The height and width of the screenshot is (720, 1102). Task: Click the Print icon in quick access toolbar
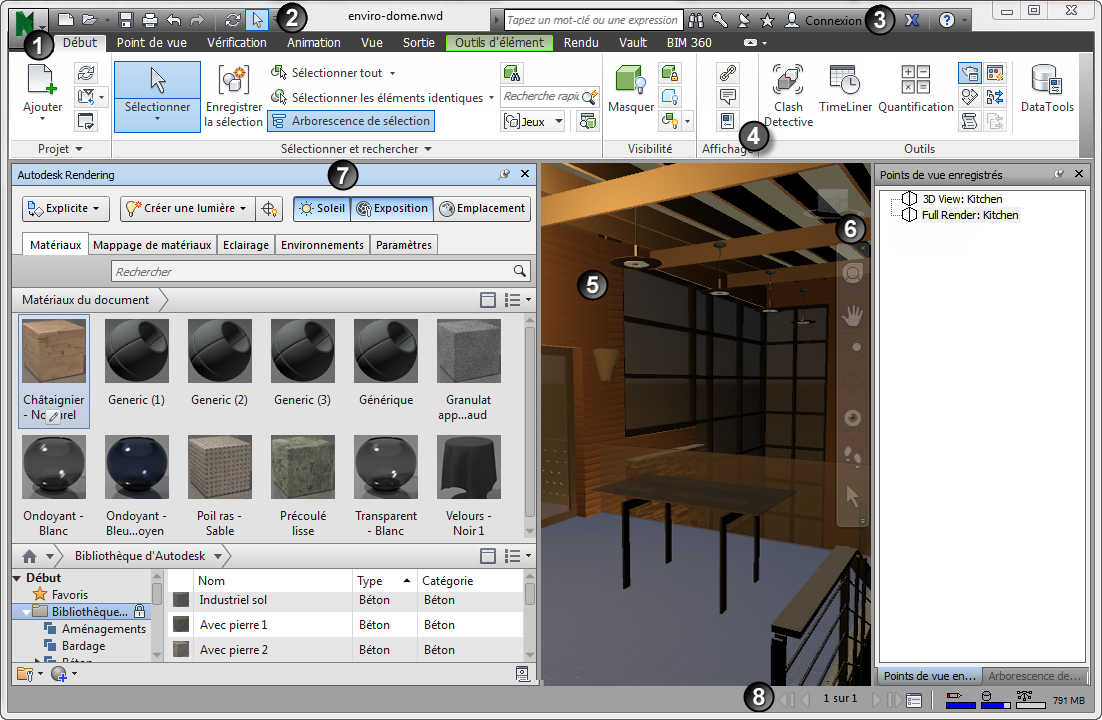click(x=149, y=20)
